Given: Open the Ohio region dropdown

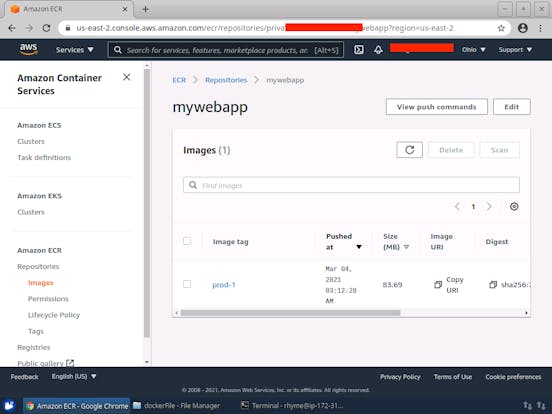Looking at the screenshot, I should 473,50.
